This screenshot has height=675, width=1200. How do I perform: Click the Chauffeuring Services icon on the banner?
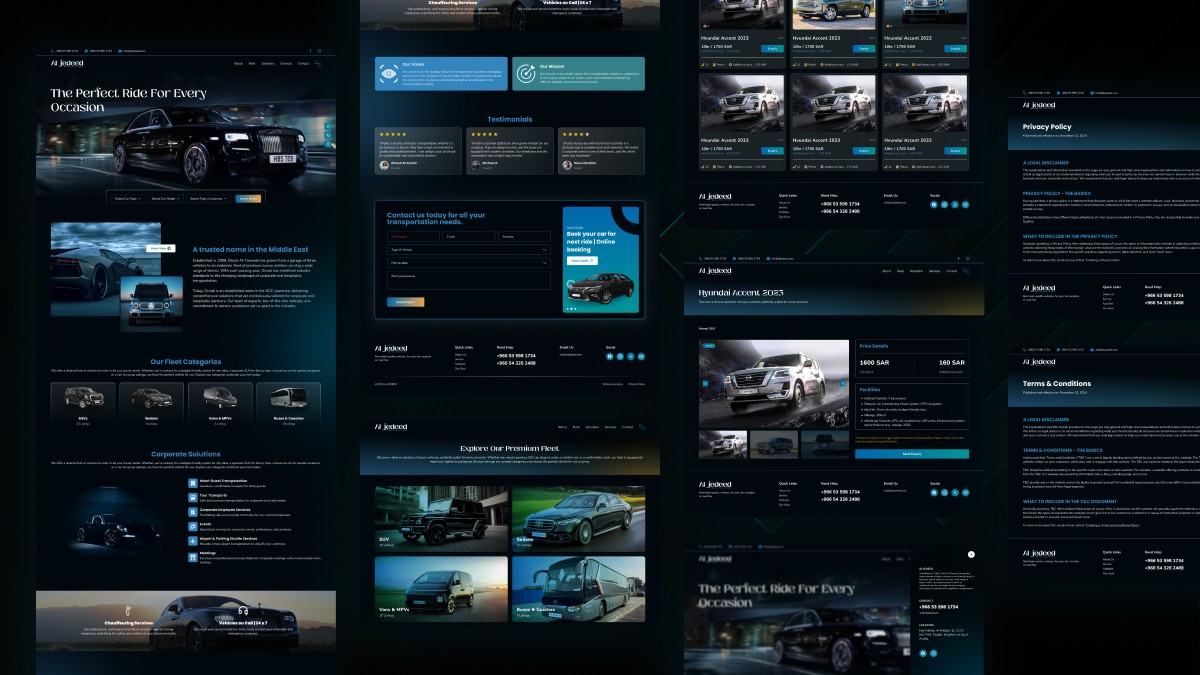point(128,610)
